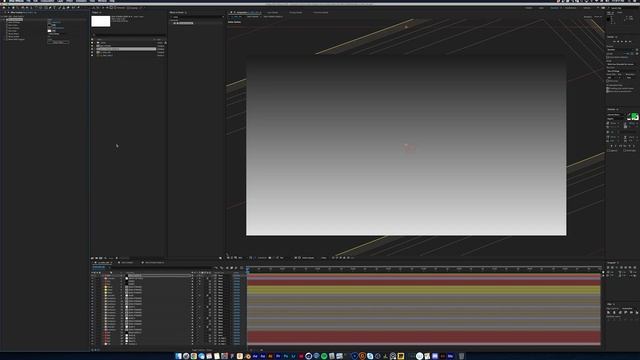The width and height of the screenshot is (640, 360).
Task: Click the Finder icon in the Dock
Action: [178, 356]
